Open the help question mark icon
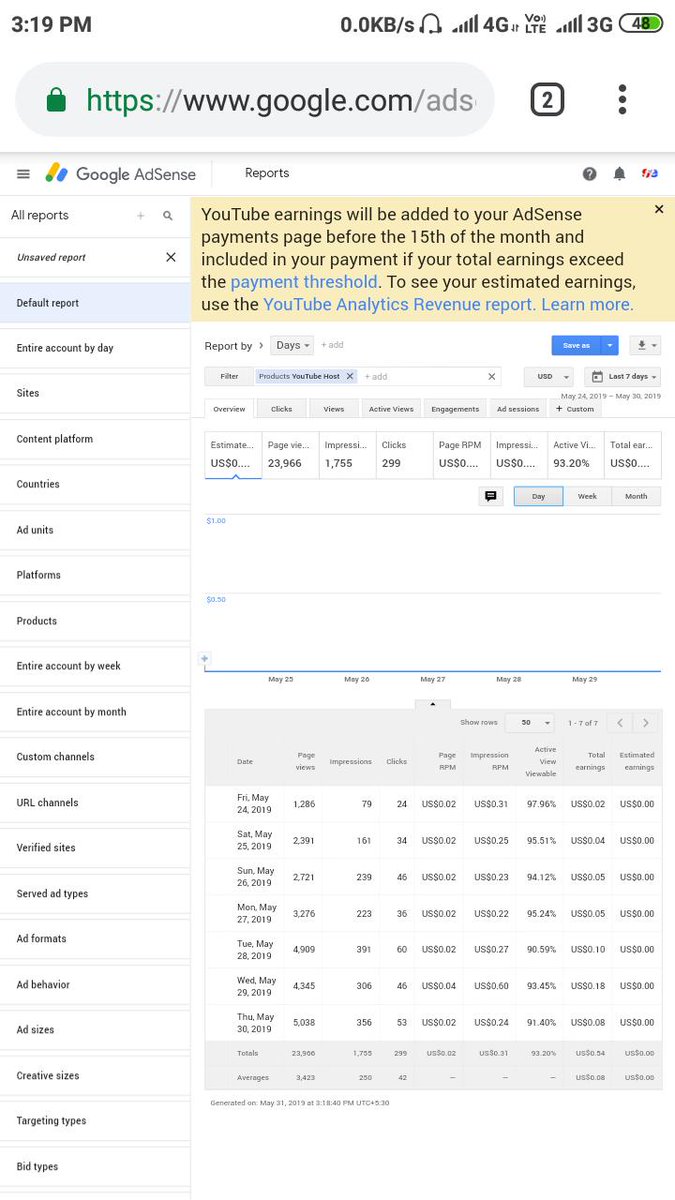 (589, 174)
